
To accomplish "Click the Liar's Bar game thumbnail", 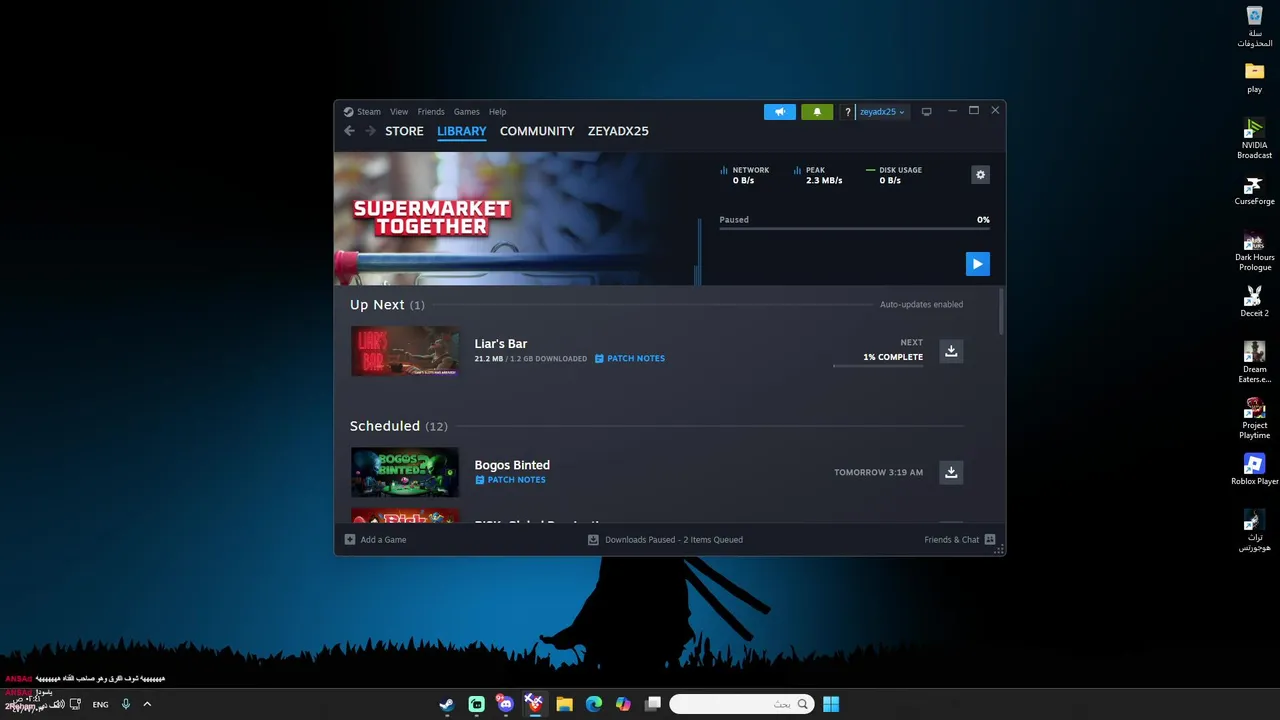I will click(x=405, y=351).
